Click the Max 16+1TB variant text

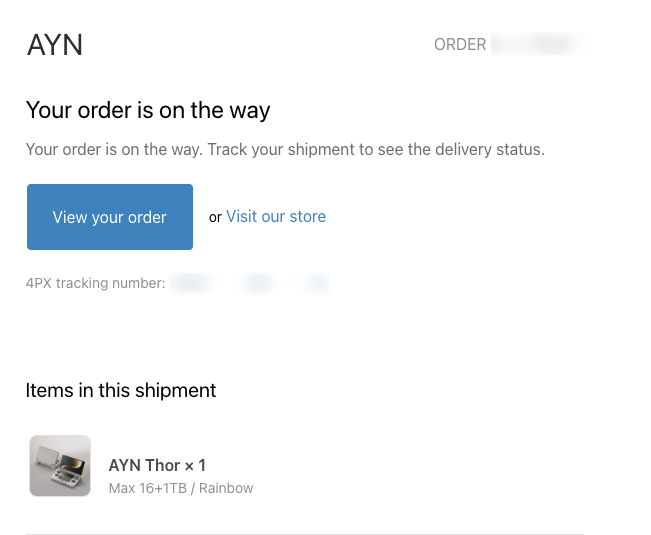click(149, 489)
